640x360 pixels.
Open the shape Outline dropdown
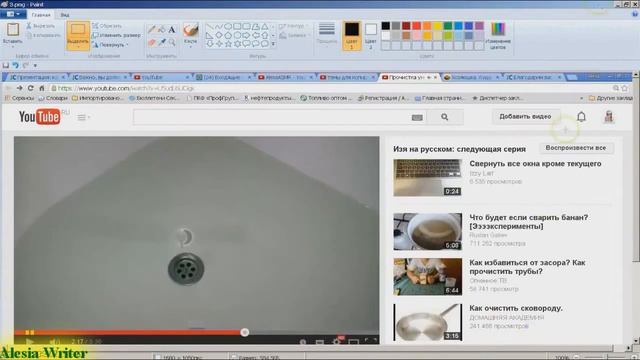[293, 26]
